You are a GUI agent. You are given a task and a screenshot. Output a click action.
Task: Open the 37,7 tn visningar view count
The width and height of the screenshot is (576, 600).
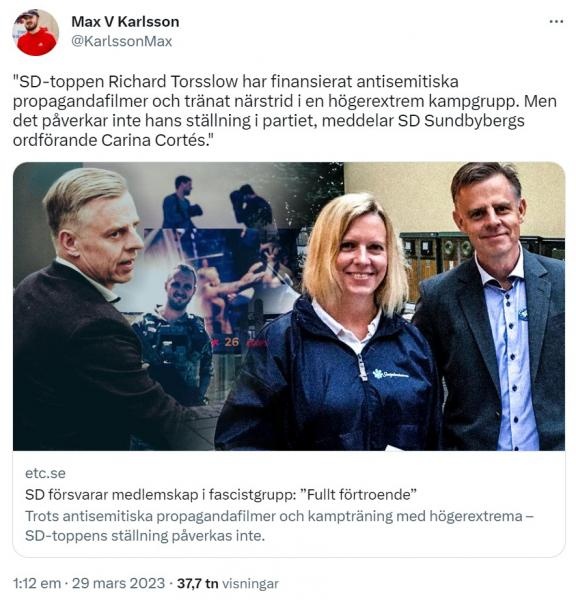pyautogui.click(x=227, y=584)
